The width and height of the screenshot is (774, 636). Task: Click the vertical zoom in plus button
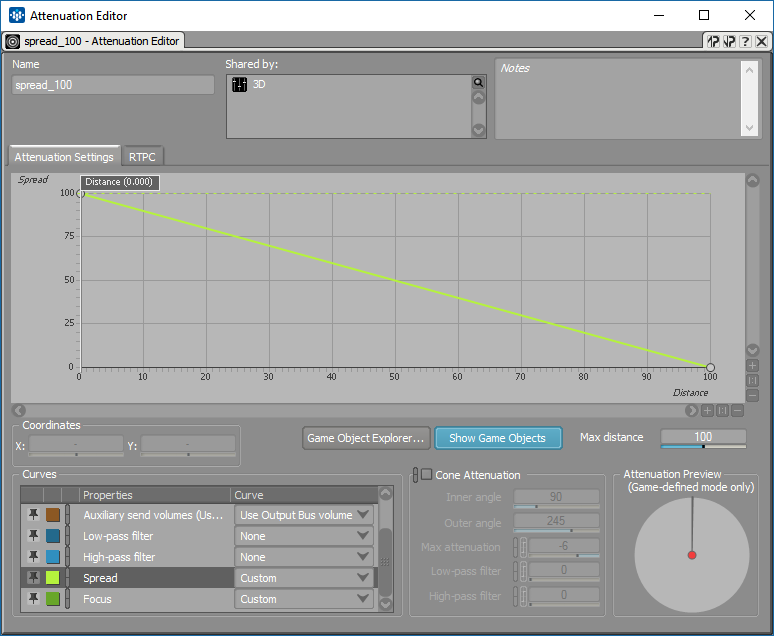752,365
